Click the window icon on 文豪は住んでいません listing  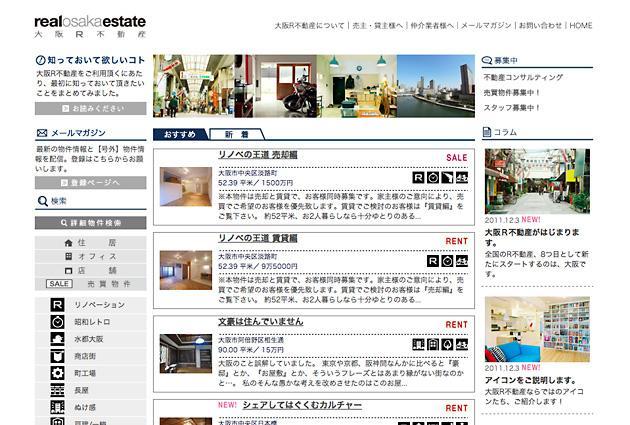[x=433, y=344]
